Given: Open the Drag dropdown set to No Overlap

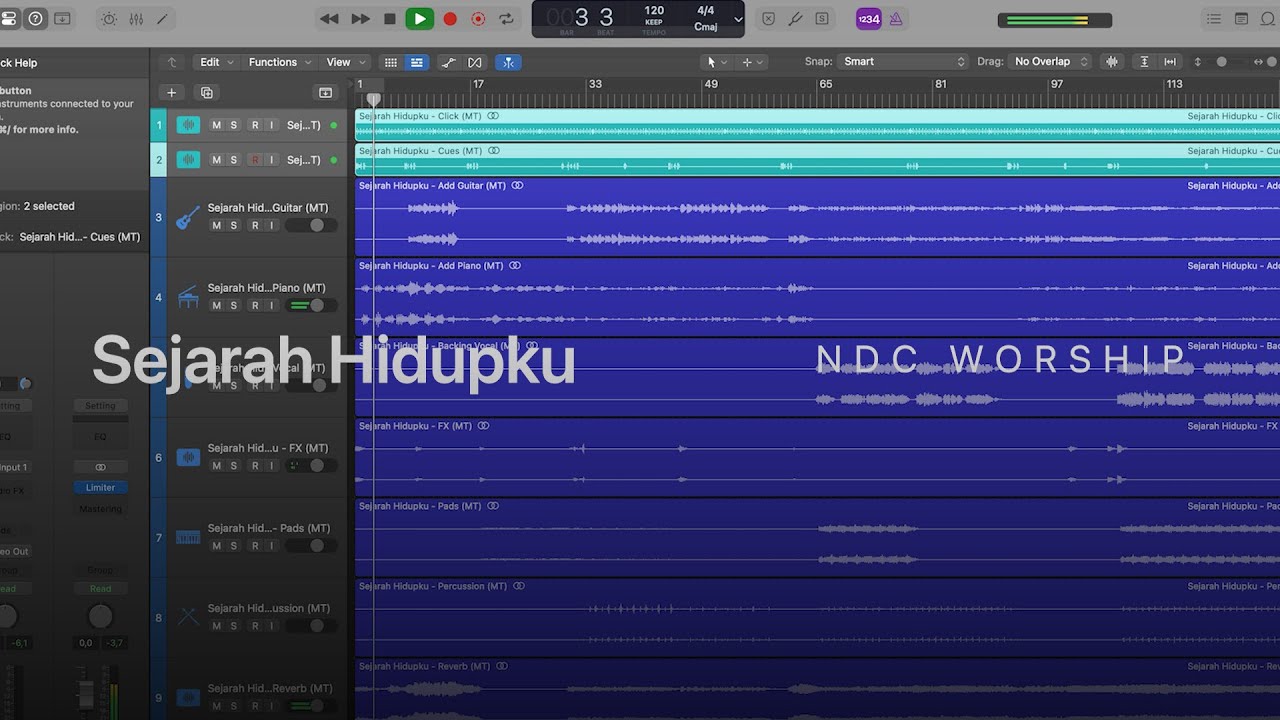Looking at the screenshot, I should [1049, 62].
